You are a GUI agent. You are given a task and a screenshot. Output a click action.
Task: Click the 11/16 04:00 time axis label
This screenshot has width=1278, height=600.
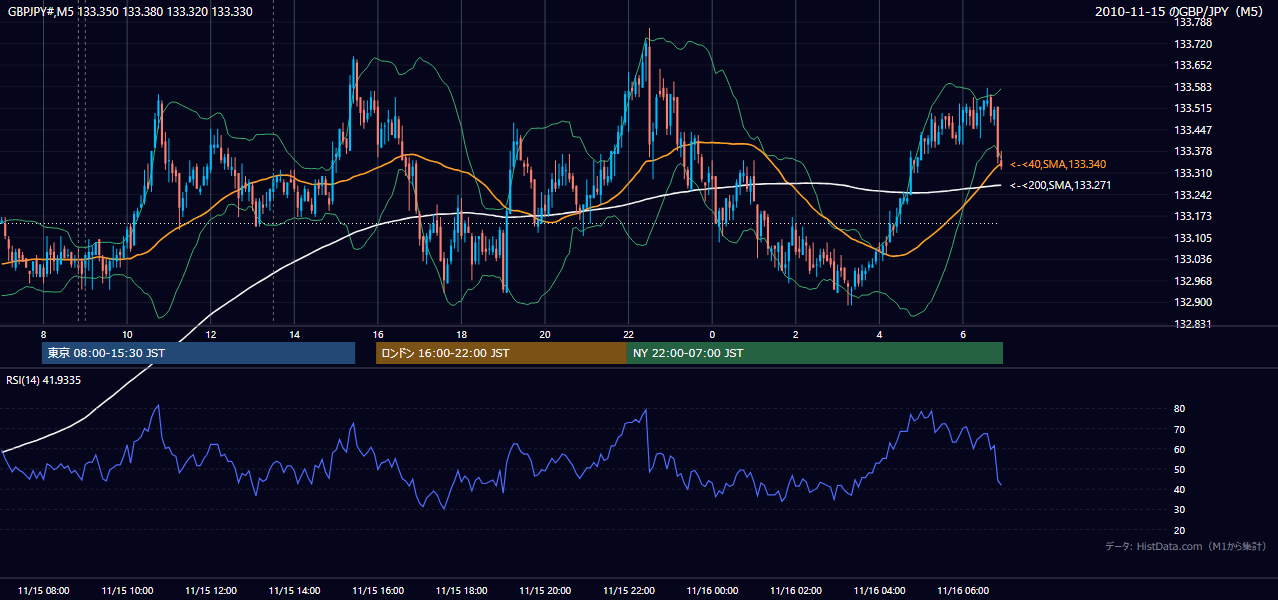coord(879,591)
